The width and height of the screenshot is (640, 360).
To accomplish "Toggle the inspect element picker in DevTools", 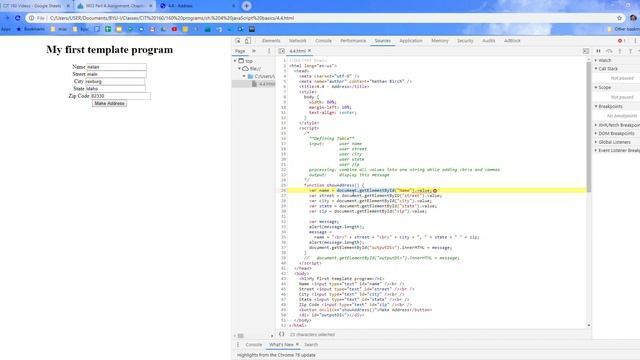I will coord(238,41).
